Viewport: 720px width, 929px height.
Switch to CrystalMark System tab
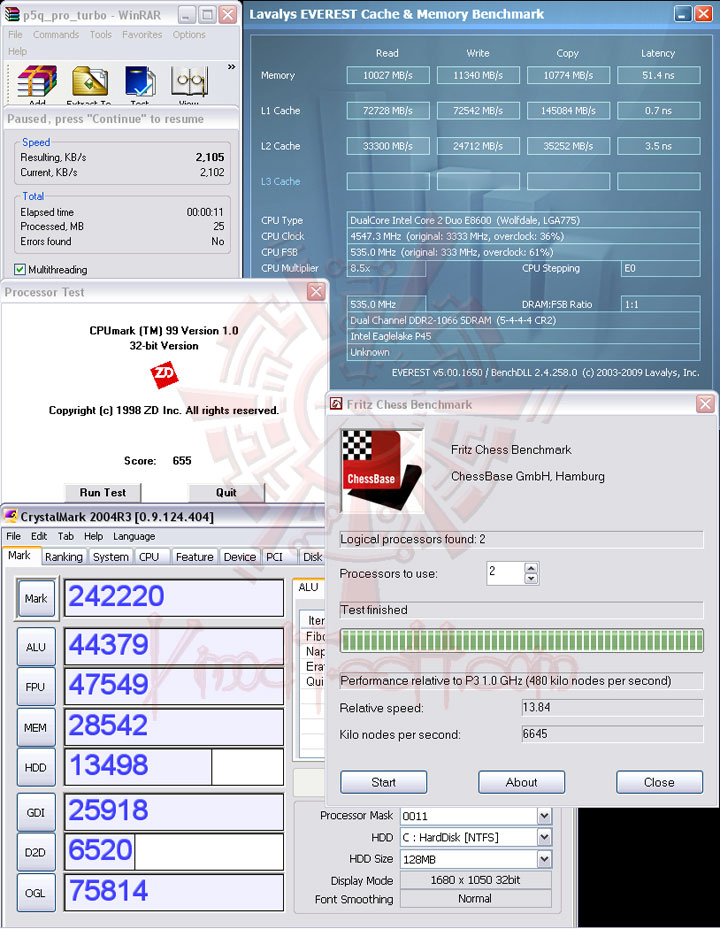(110, 557)
